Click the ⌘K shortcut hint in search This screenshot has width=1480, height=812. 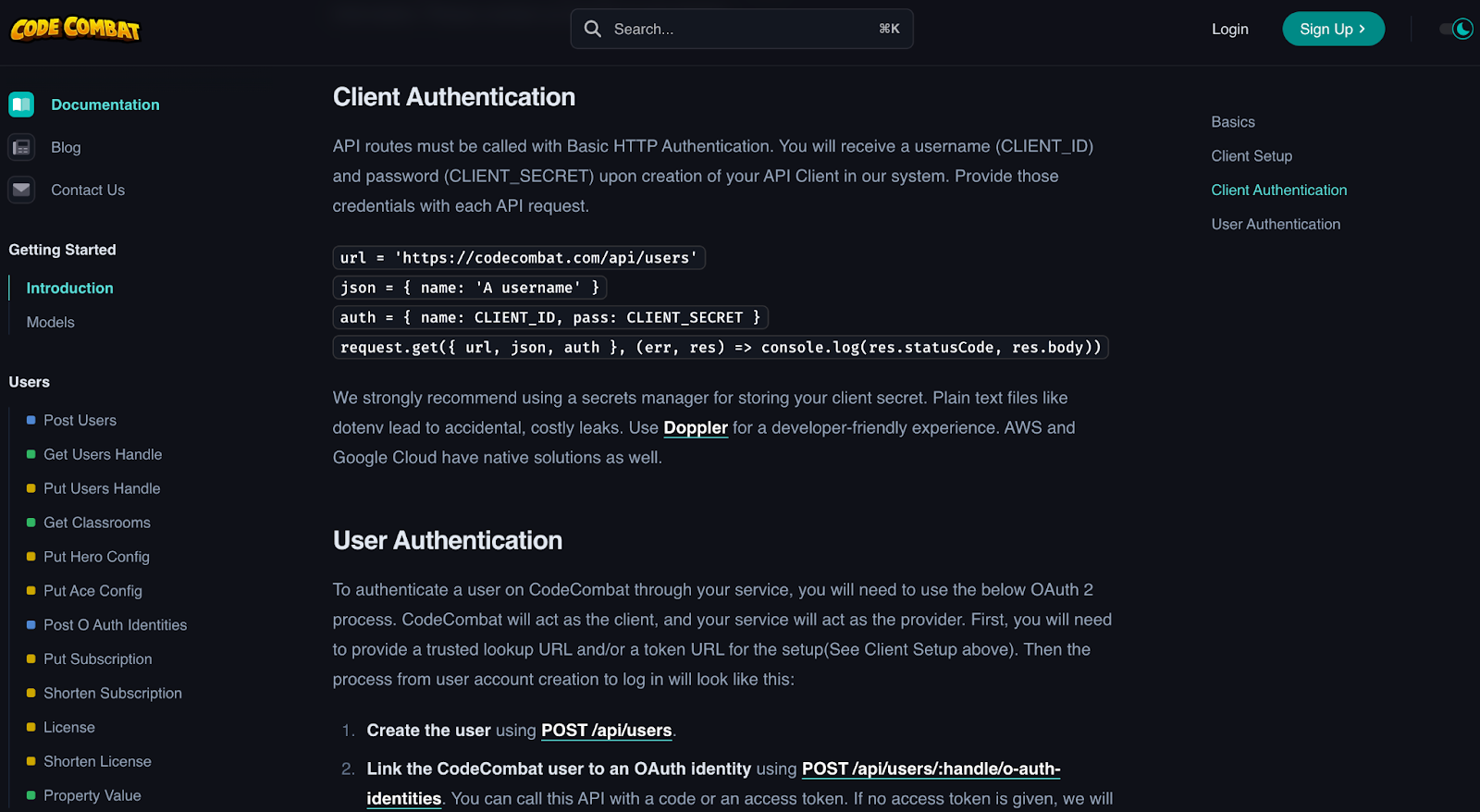pos(889,29)
